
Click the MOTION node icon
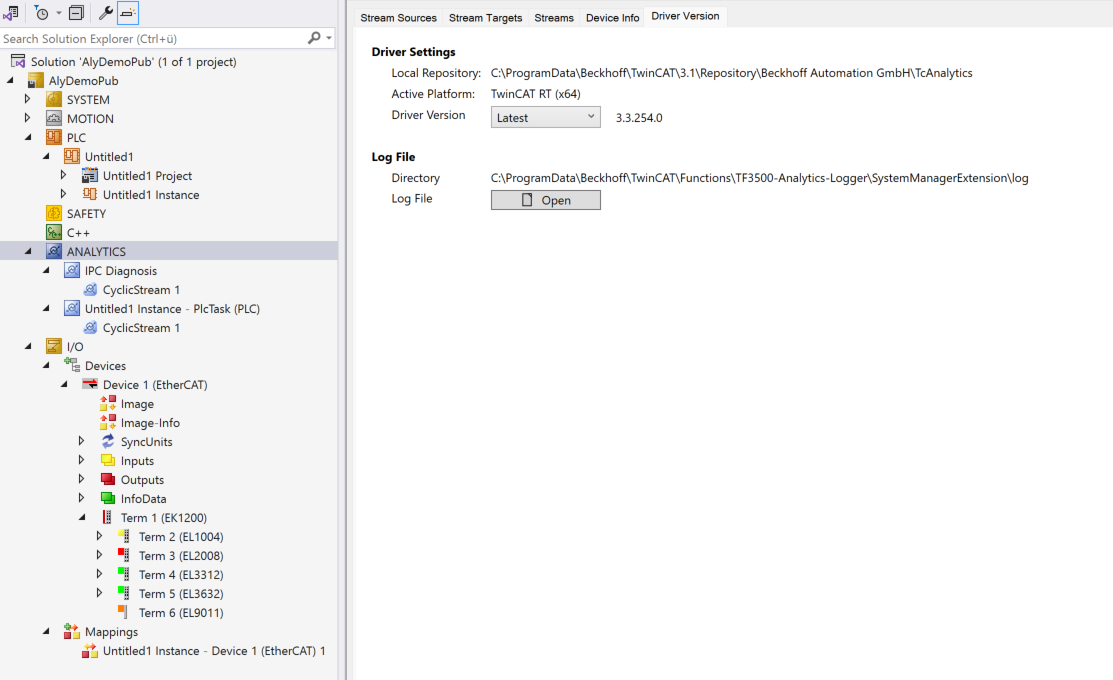[54, 119]
